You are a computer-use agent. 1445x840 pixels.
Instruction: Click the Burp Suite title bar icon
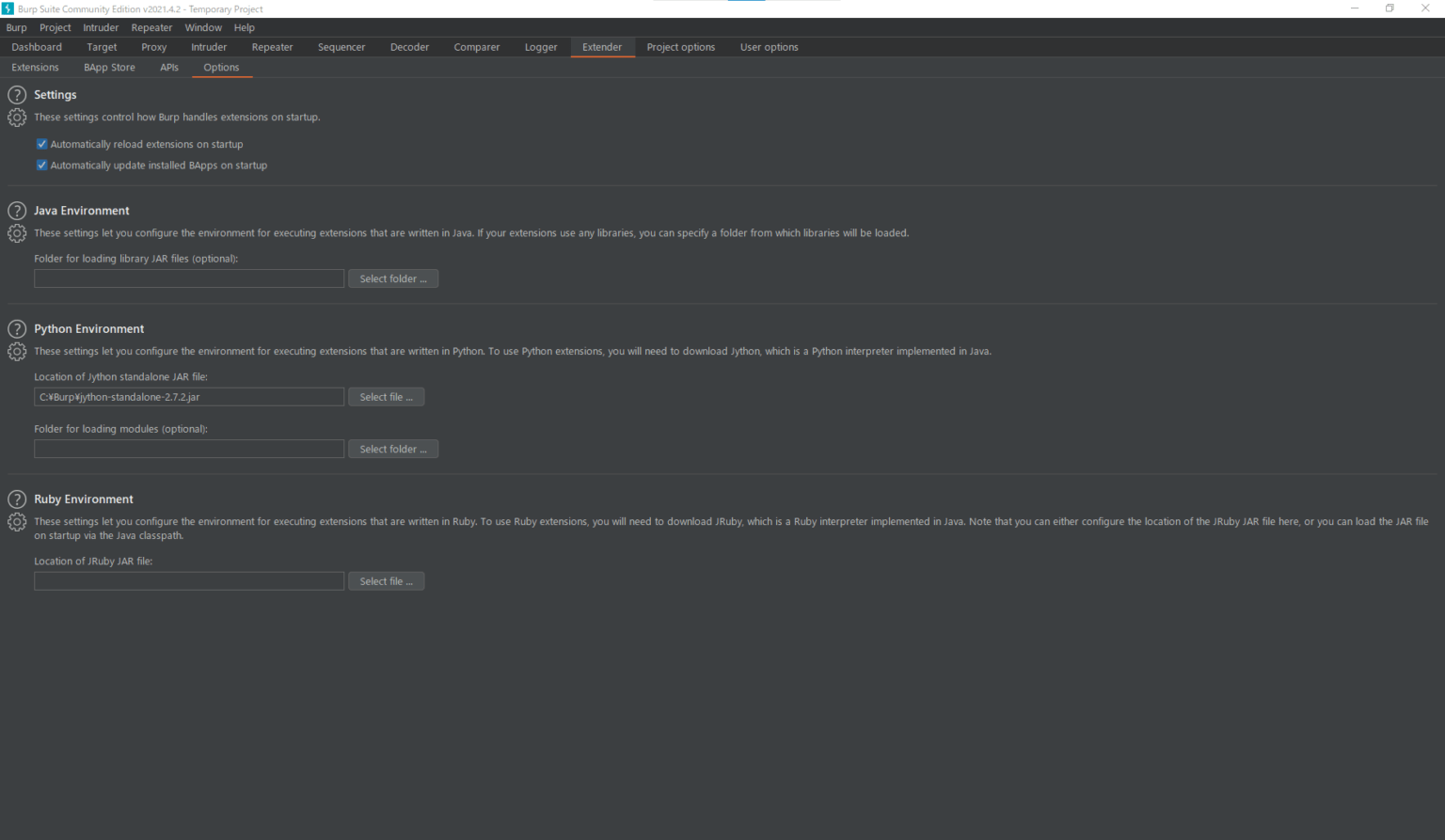click(x=9, y=8)
